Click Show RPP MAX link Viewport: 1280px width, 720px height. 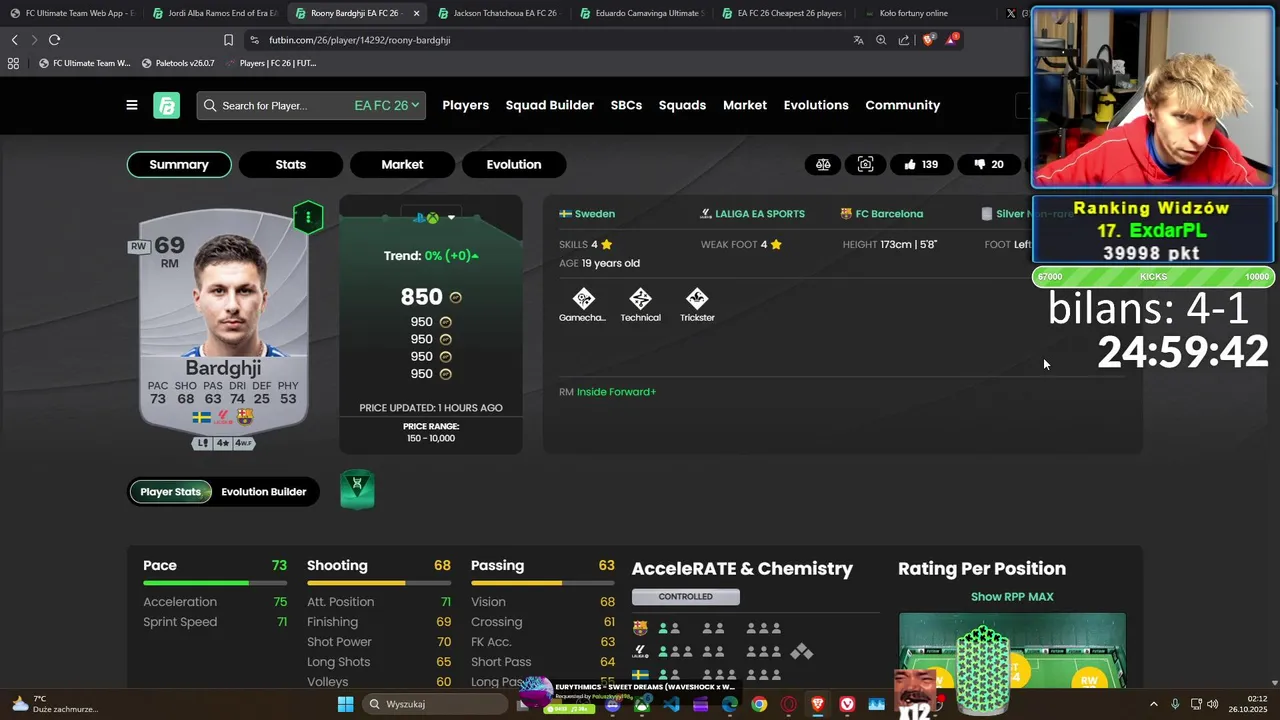[1012, 597]
